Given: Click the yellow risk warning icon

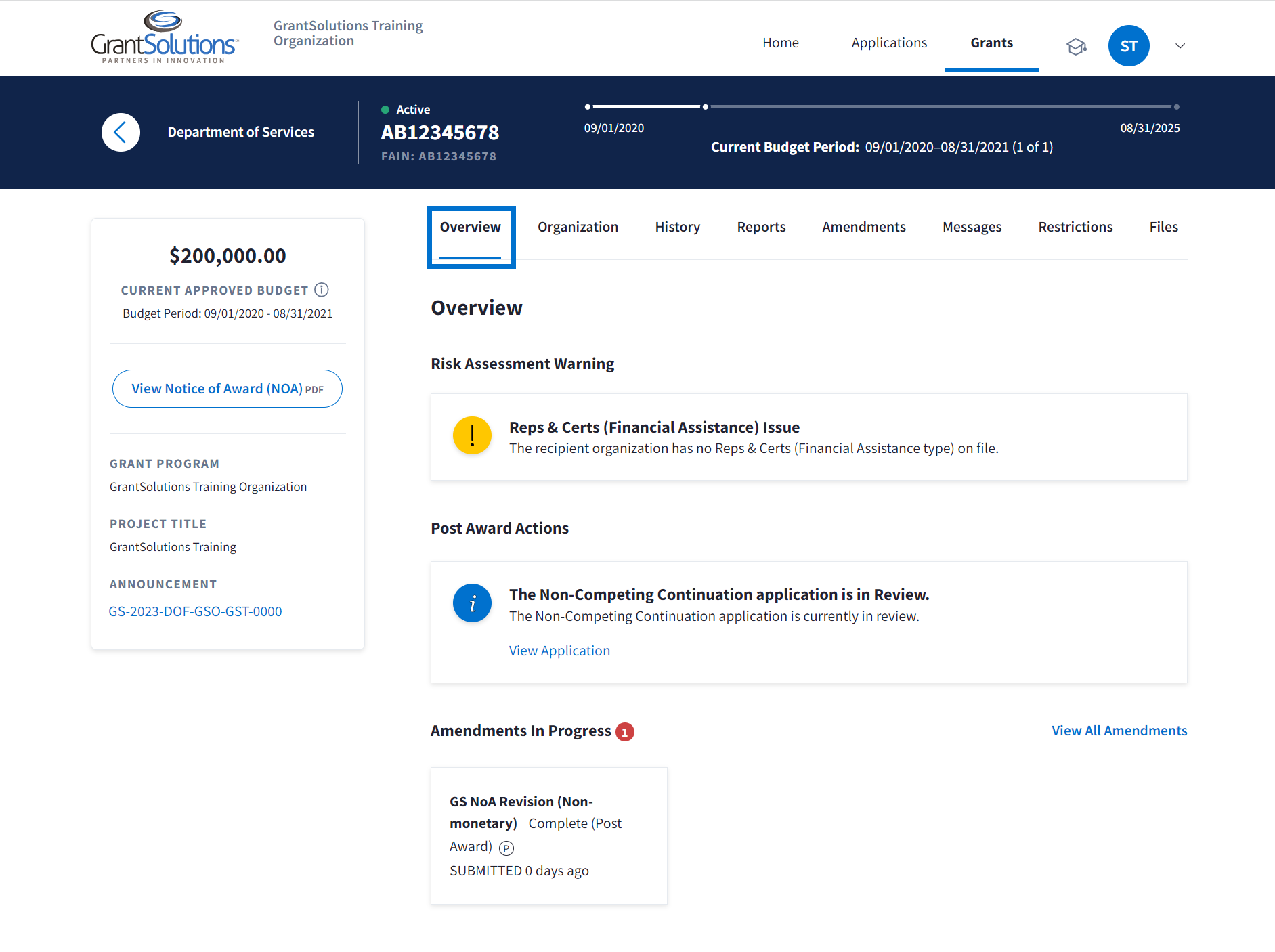Looking at the screenshot, I should [472, 435].
